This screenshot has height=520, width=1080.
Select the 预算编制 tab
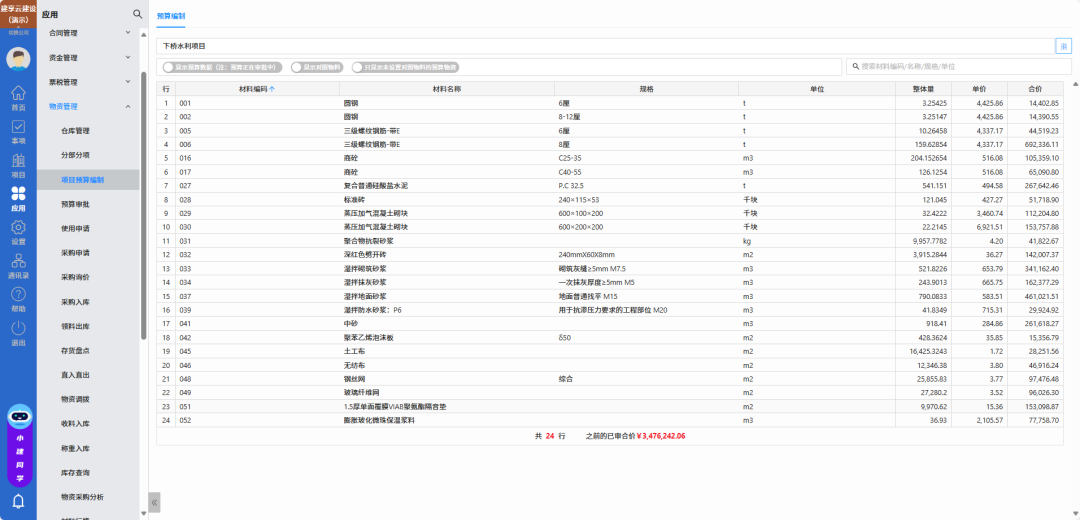click(x=171, y=17)
